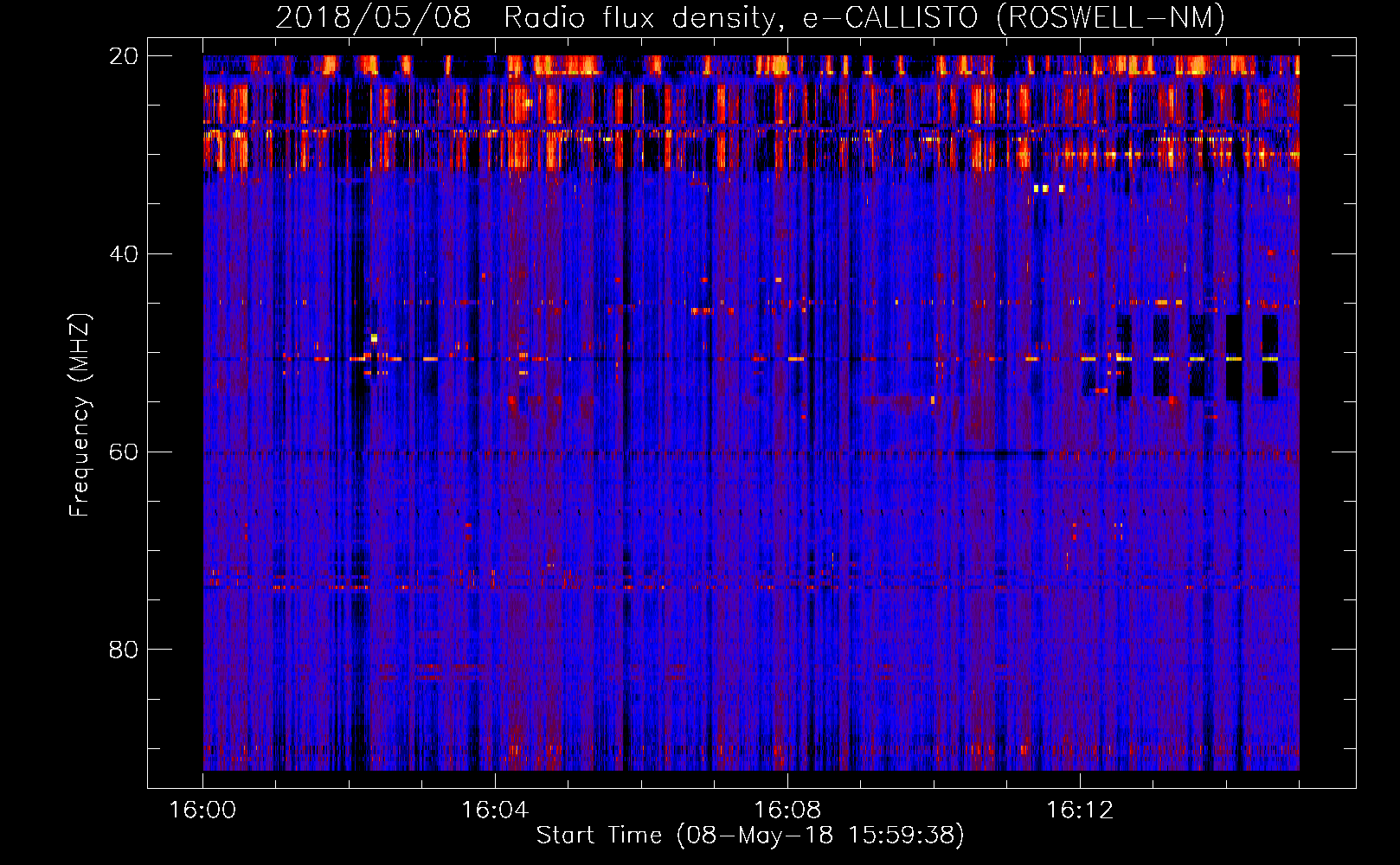Click the date 2018/05/08 in the title
The height and width of the screenshot is (865, 1400).
pyautogui.click(x=373, y=18)
